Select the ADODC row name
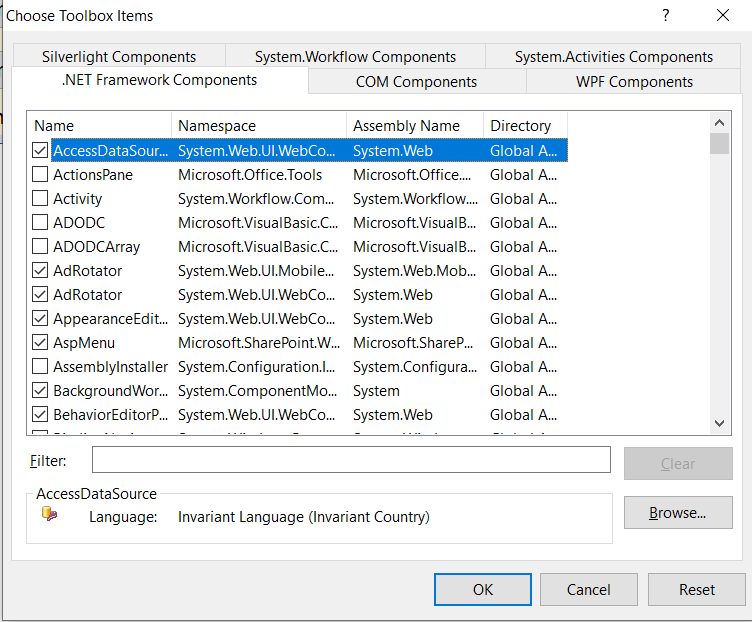The image size is (752, 622). coord(79,223)
